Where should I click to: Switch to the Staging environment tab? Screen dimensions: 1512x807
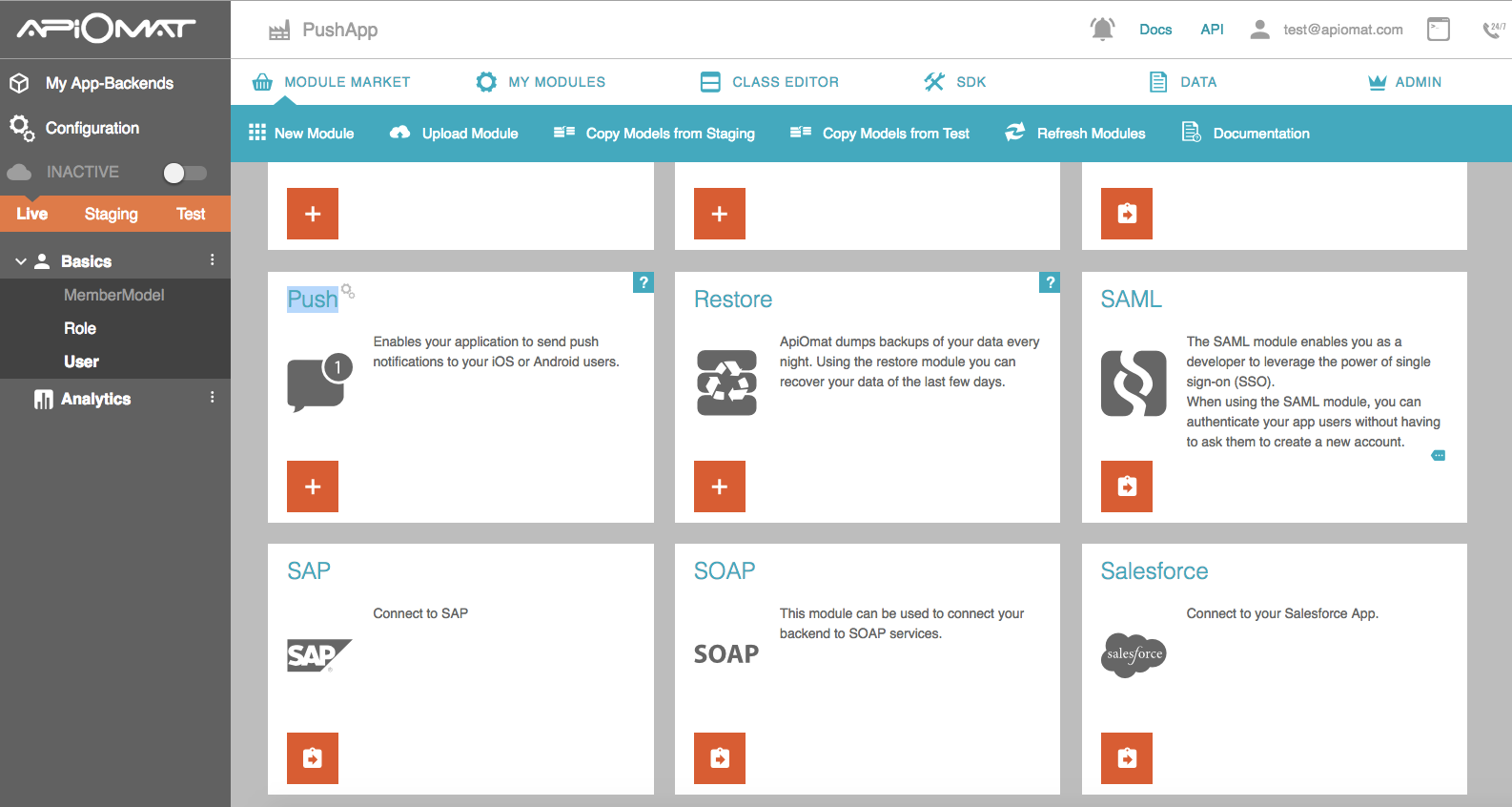click(x=112, y=214)
